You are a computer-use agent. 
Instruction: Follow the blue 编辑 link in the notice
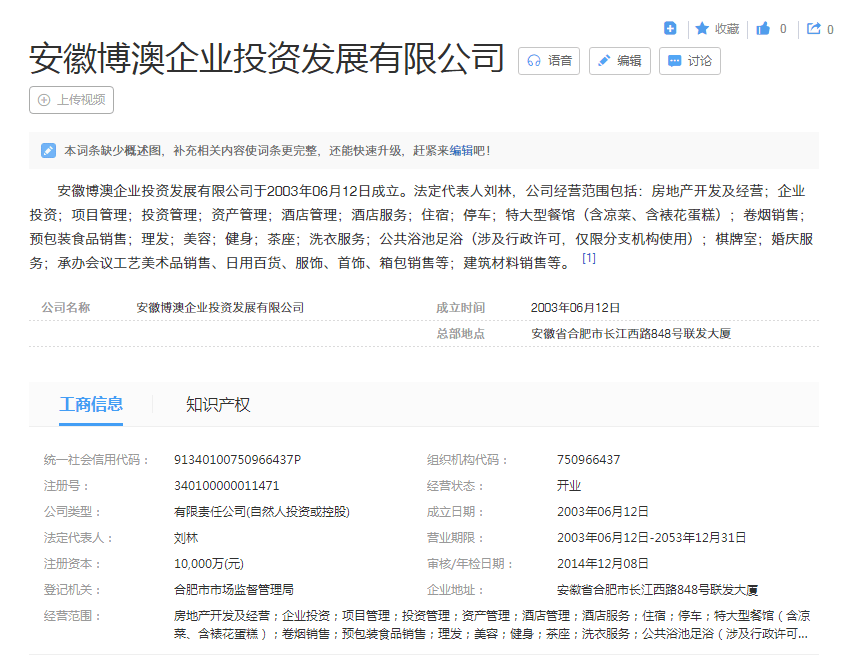click(x=461, y=151)
